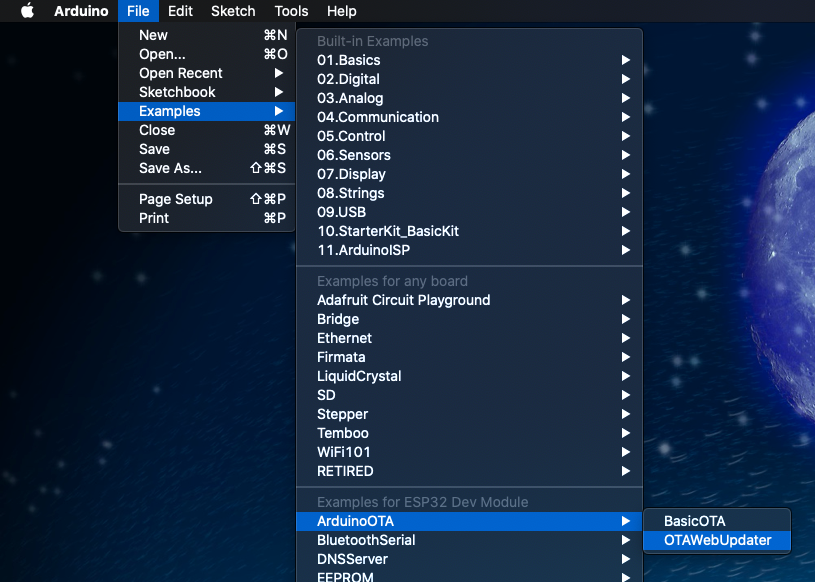This screenshot has width=815, height=582.
Task: Choose Save from the File menu
Action: tap(207, 149)
